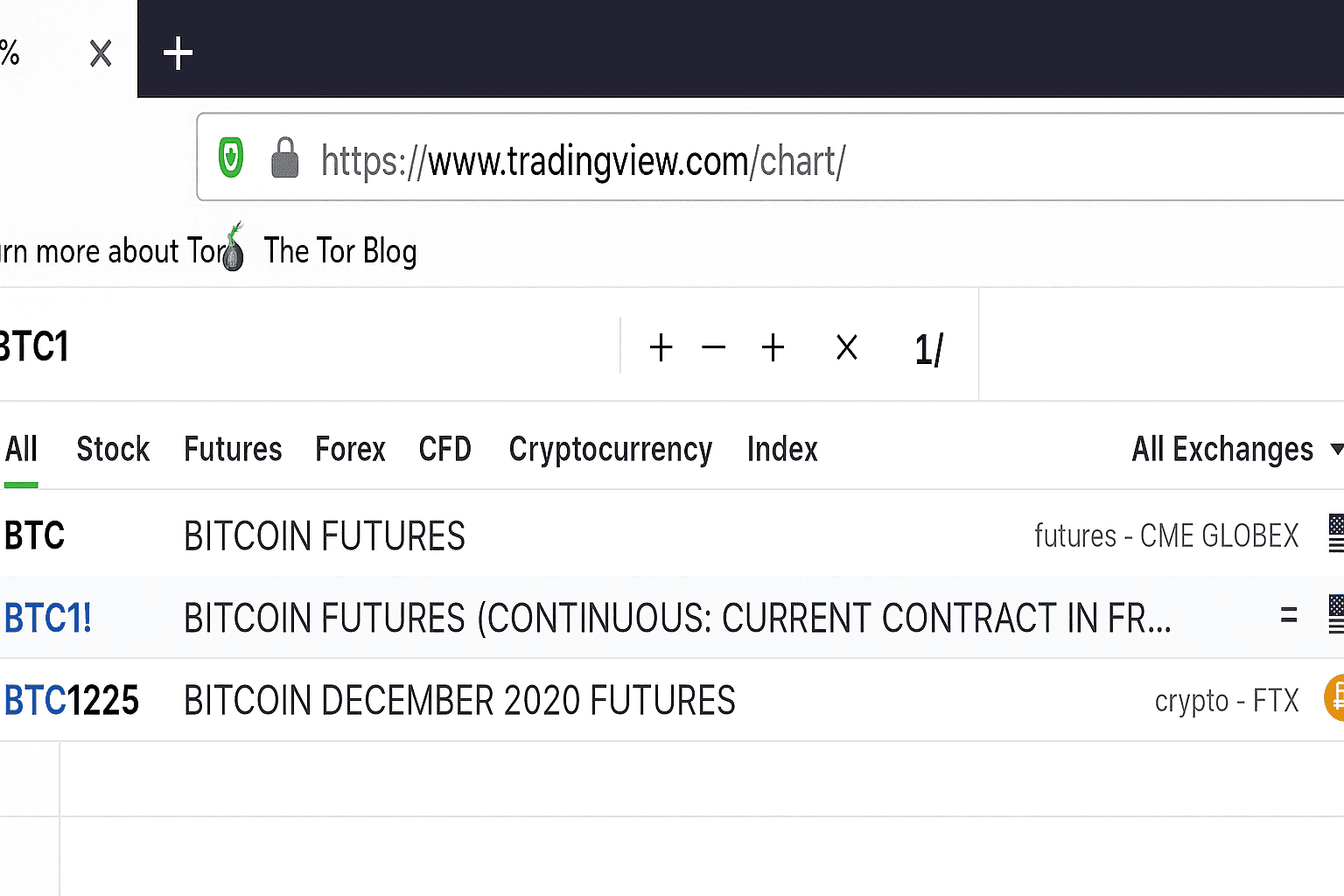The width and height of the screenshot is (1344, 896).
Task: Click the padlock site security icon
Action: [284, 158]
